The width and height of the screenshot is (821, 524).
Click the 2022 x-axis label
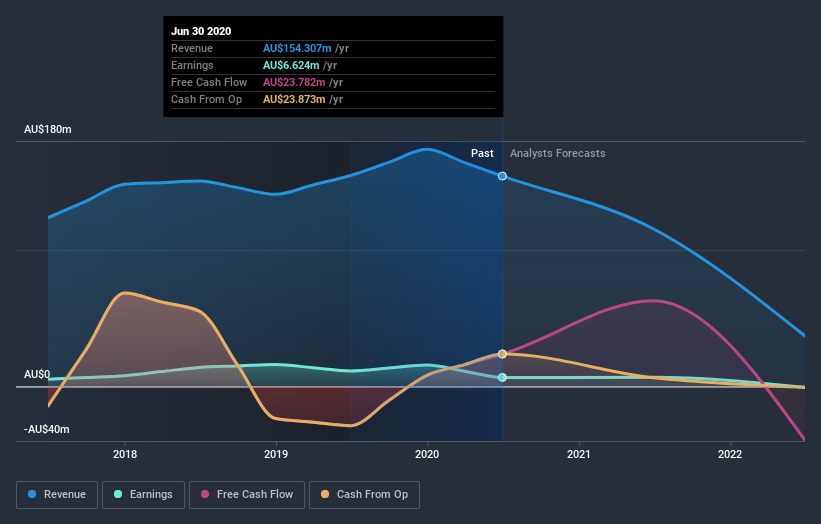click(730, 454)
